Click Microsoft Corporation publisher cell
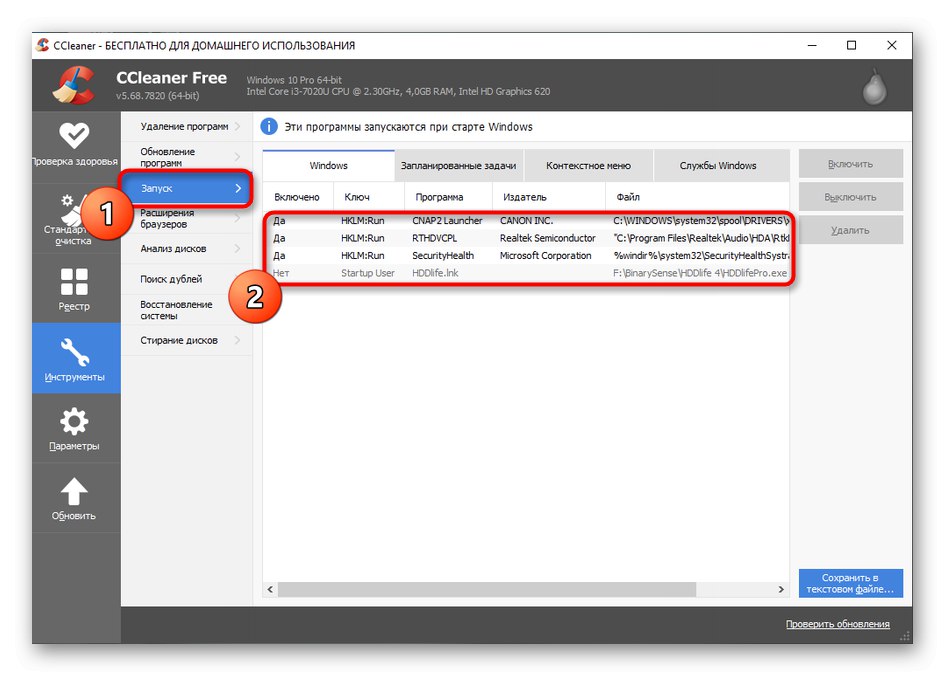945x676 pixels. [x=545, y=255]
